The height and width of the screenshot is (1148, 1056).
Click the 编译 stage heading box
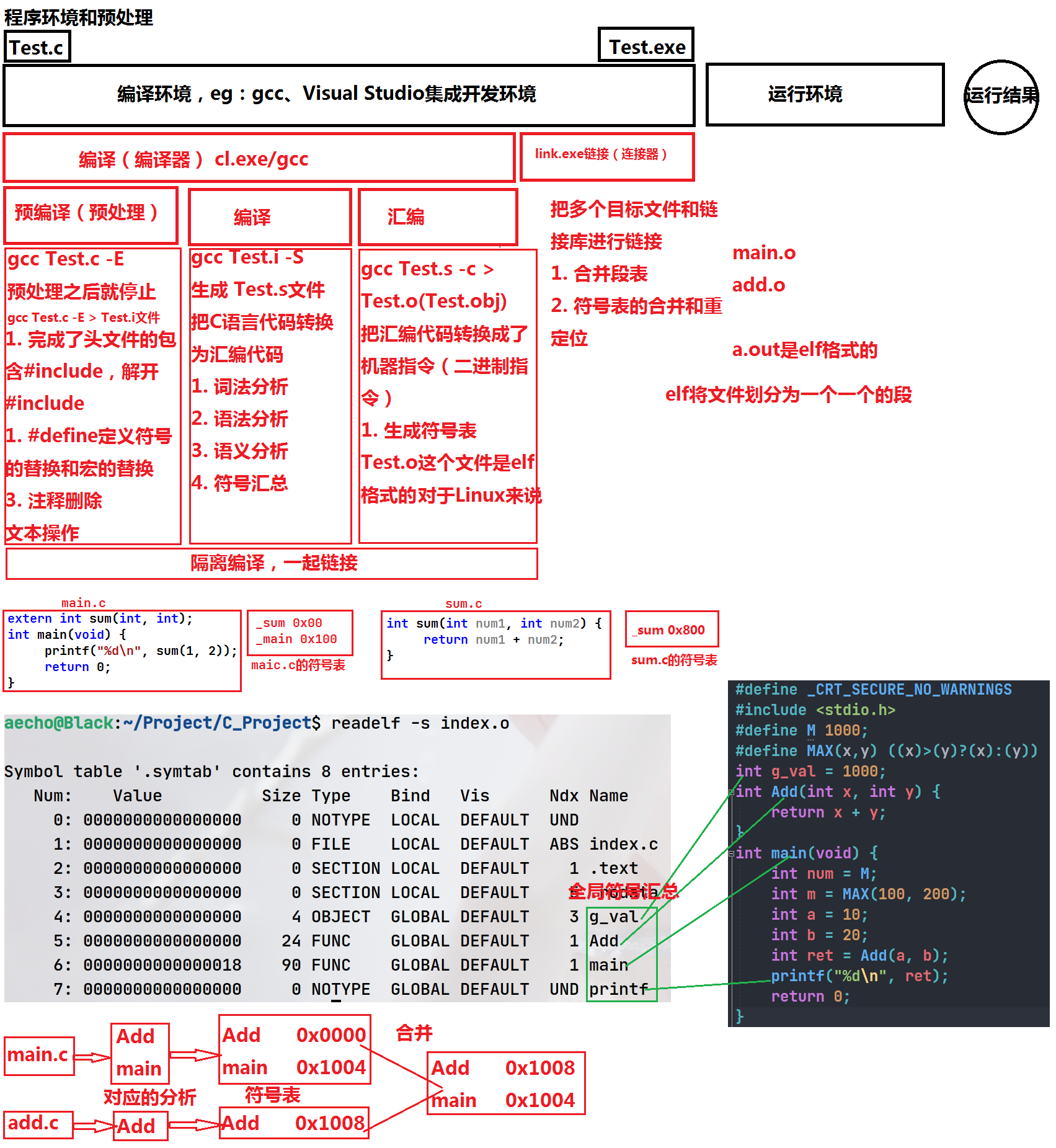pos(270,217)
